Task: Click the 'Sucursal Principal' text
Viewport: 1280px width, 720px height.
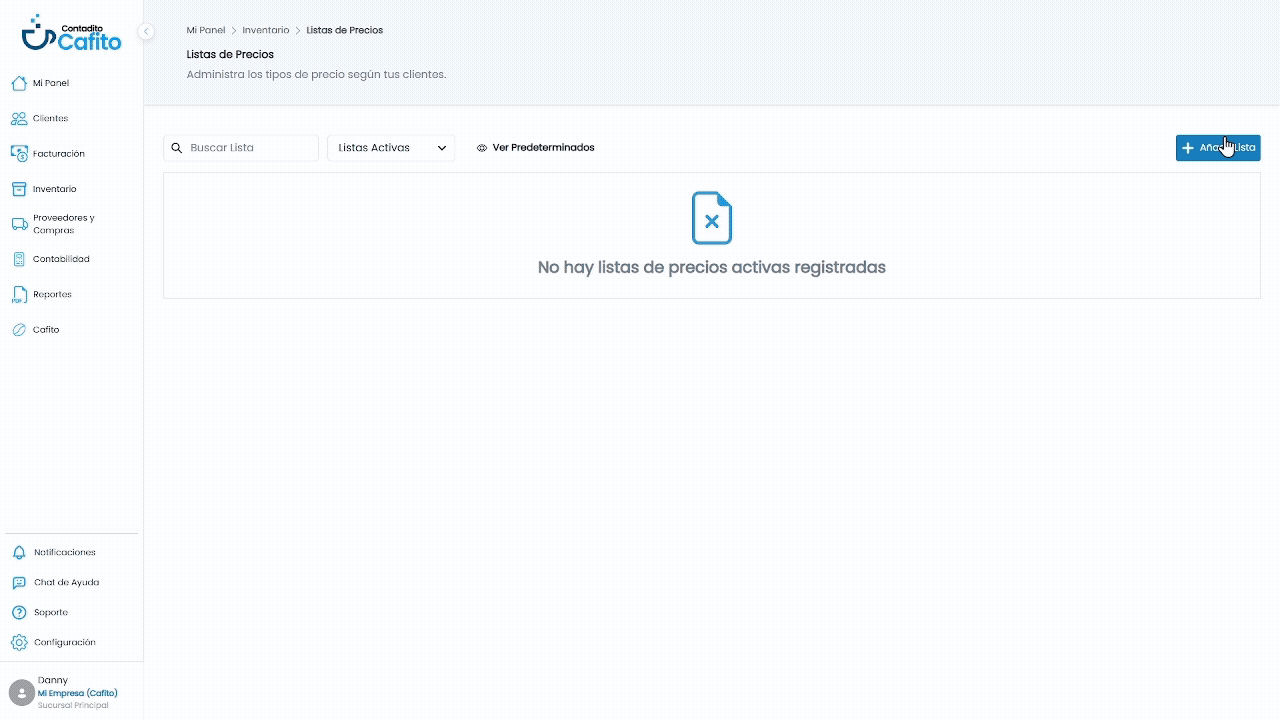Action: (73, 705)
